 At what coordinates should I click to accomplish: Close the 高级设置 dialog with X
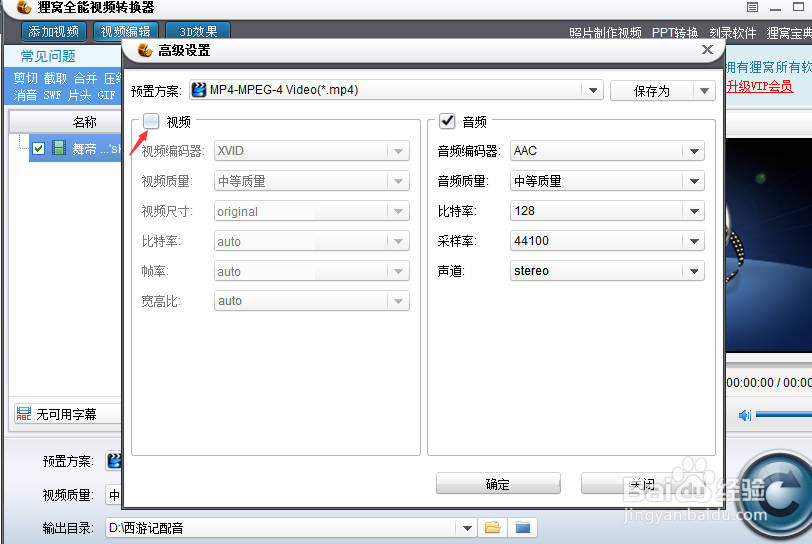pyautogui.click(x=707, y=50)
